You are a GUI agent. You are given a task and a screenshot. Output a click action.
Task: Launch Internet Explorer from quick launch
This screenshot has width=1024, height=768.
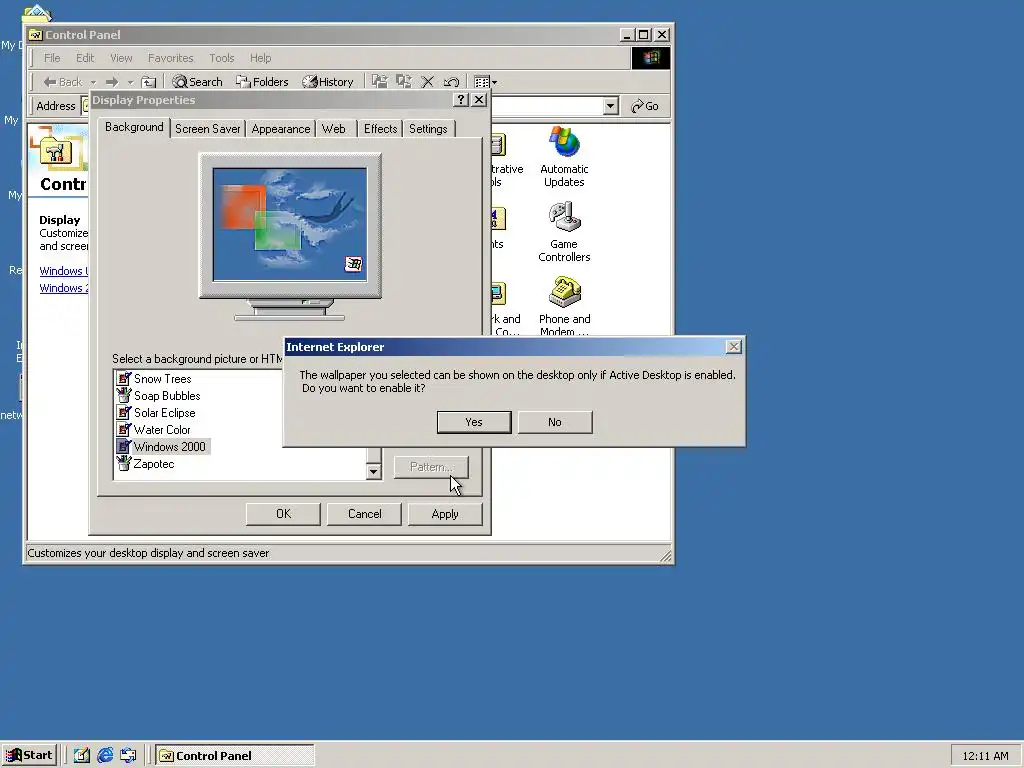105,756
